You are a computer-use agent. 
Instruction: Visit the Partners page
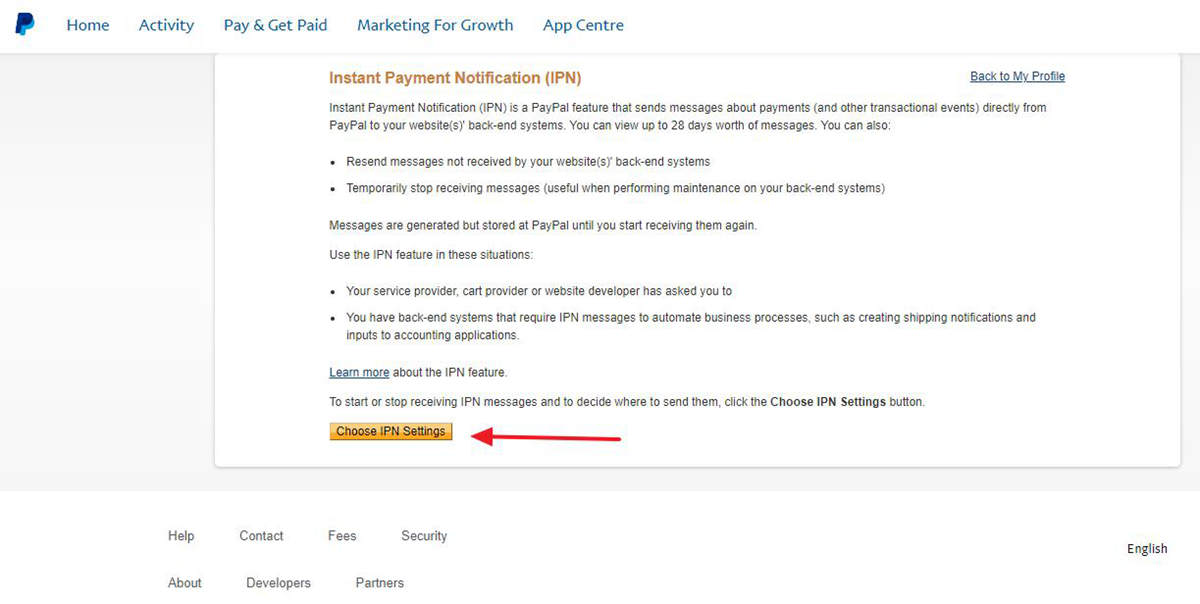(379, 582)
